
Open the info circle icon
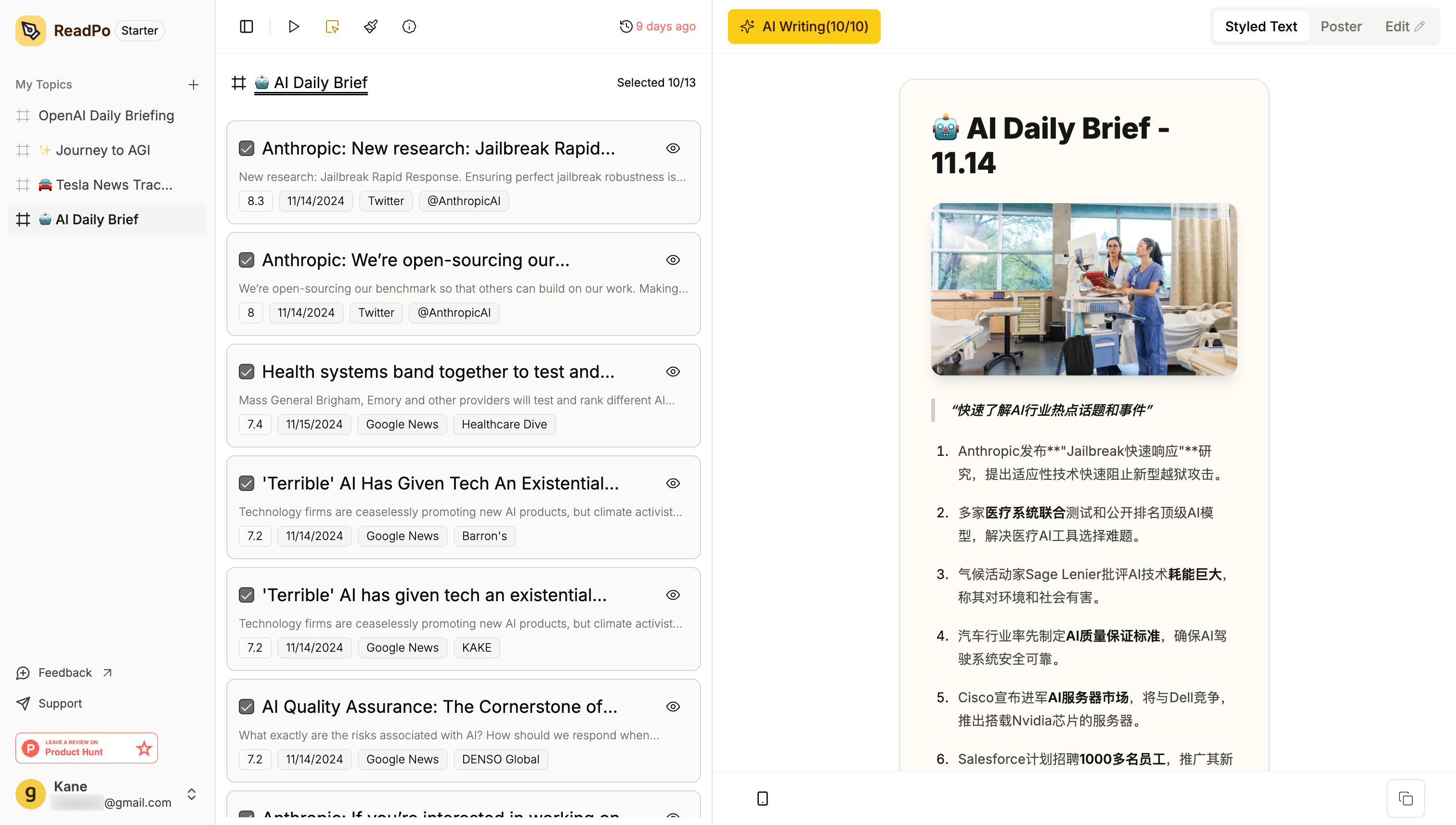(409, 26)
